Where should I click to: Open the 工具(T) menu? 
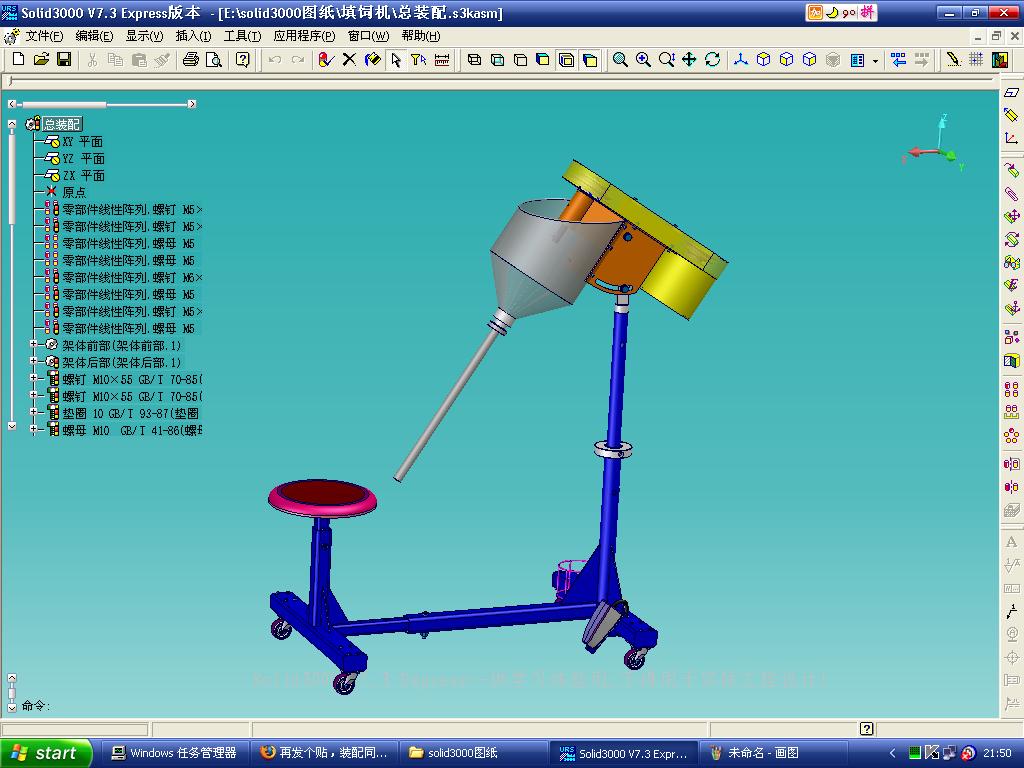click(x=242, y=36)
